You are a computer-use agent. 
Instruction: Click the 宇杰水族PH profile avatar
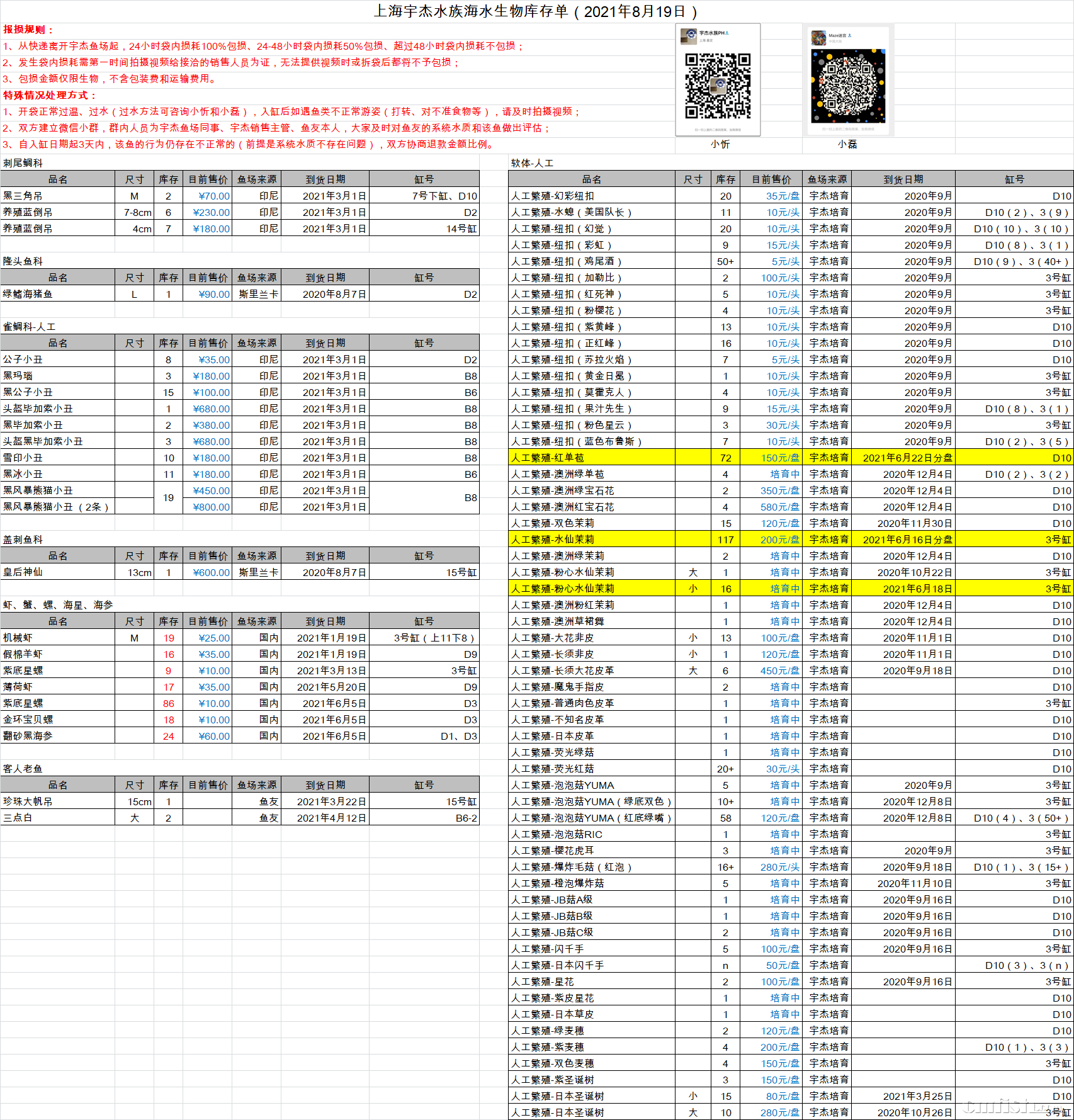click(688, 37)
